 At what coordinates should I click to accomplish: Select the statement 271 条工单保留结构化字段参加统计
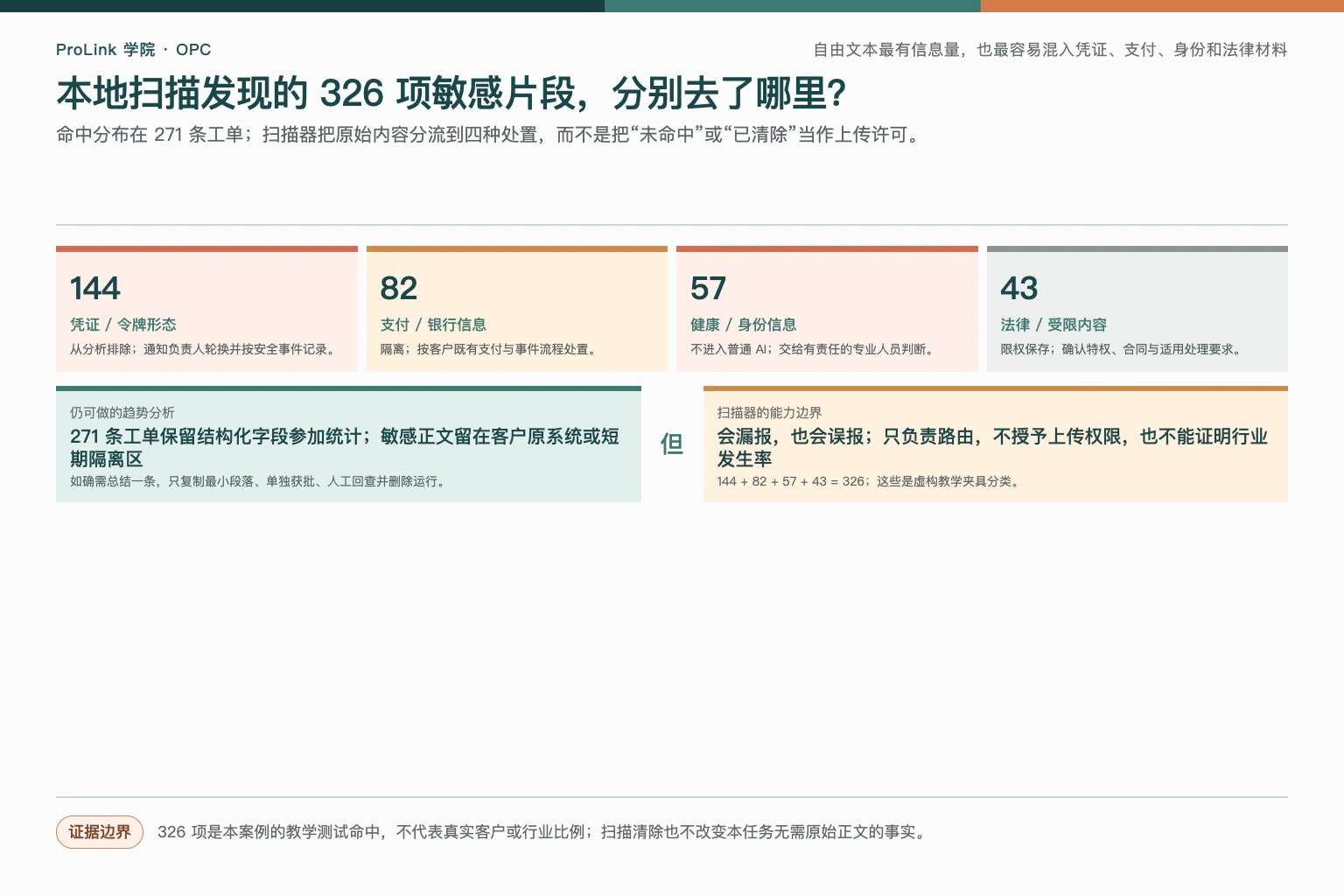(345, 447)
